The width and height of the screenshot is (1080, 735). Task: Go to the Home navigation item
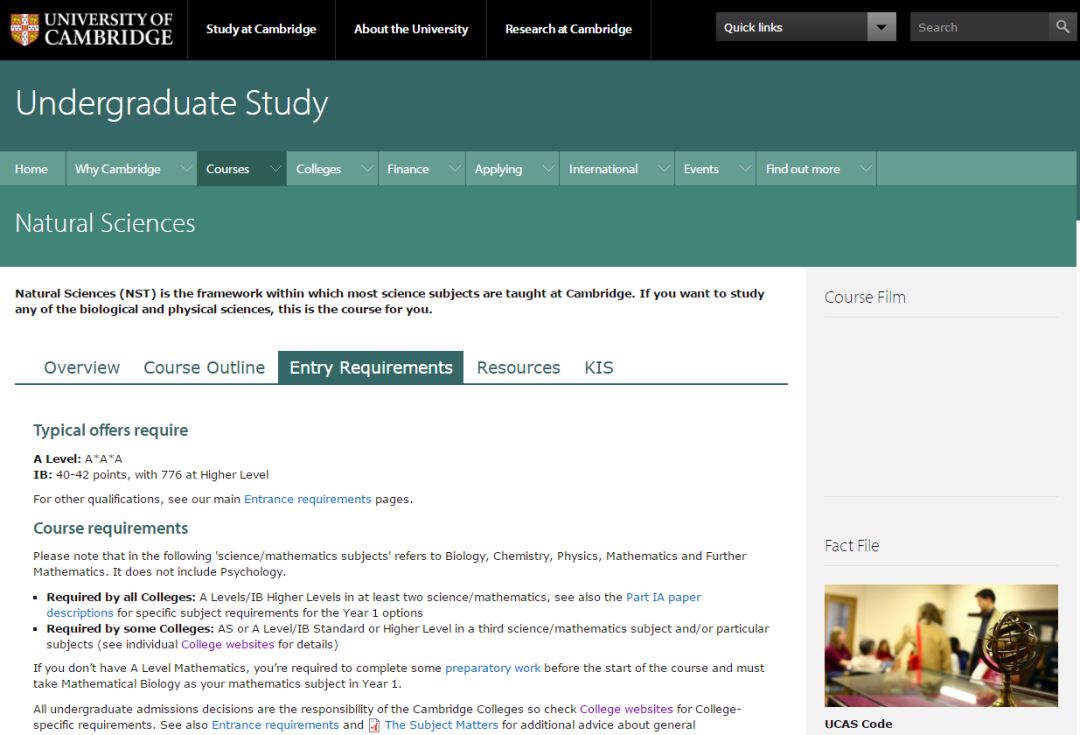tap(32, 169)
